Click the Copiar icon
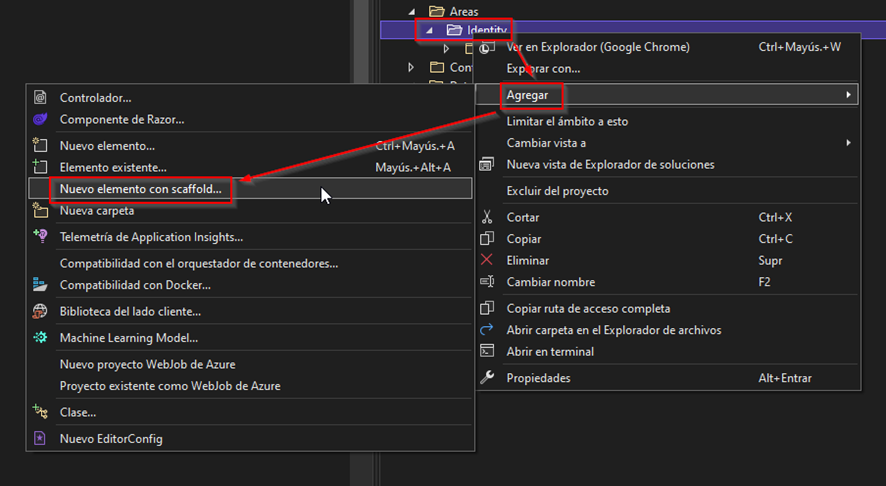The width and height of the screenshot is (886, 486). 487,239
